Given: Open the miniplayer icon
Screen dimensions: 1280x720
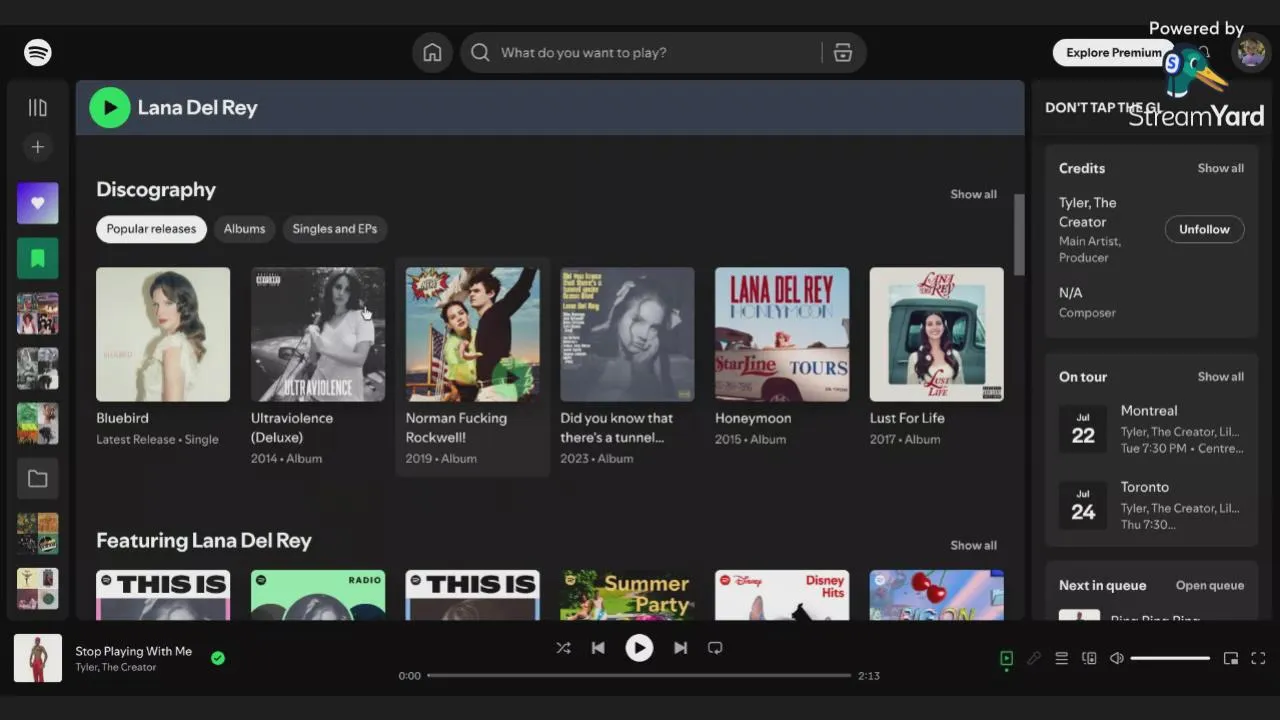Looking at the screenshot, I should [x=1231, y=658].
